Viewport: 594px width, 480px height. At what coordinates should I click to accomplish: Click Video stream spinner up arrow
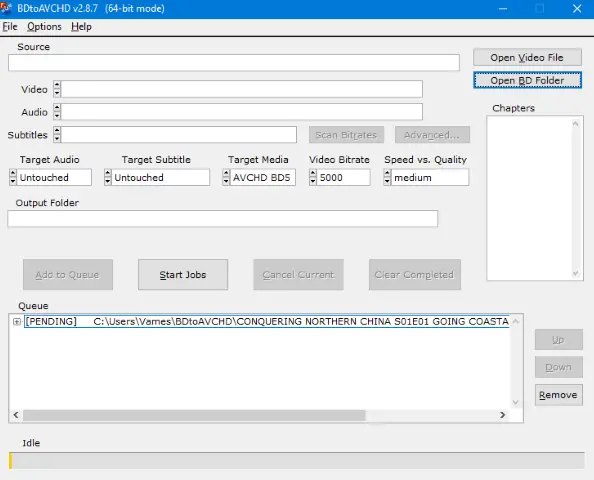(57, 85)
